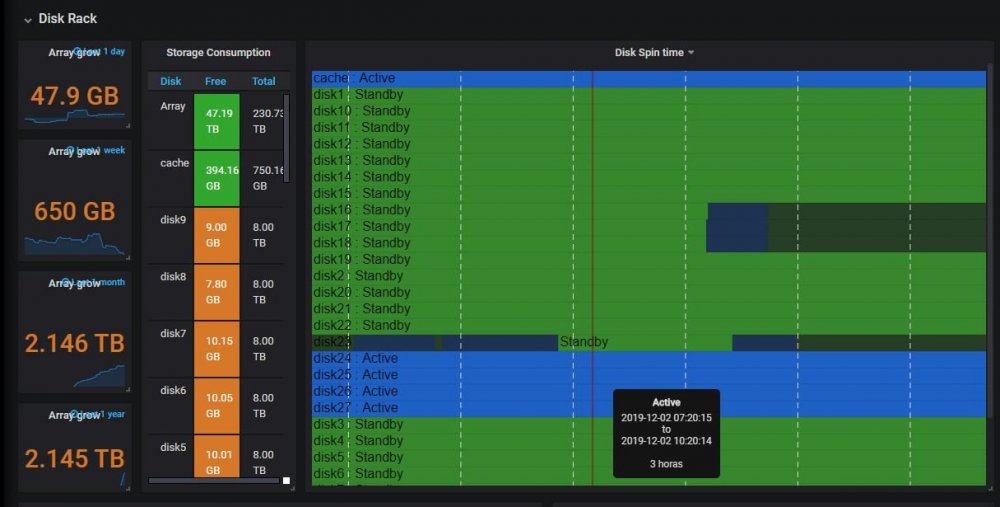Select the 2.146 TB monthly grow stat

click(75, 343)
